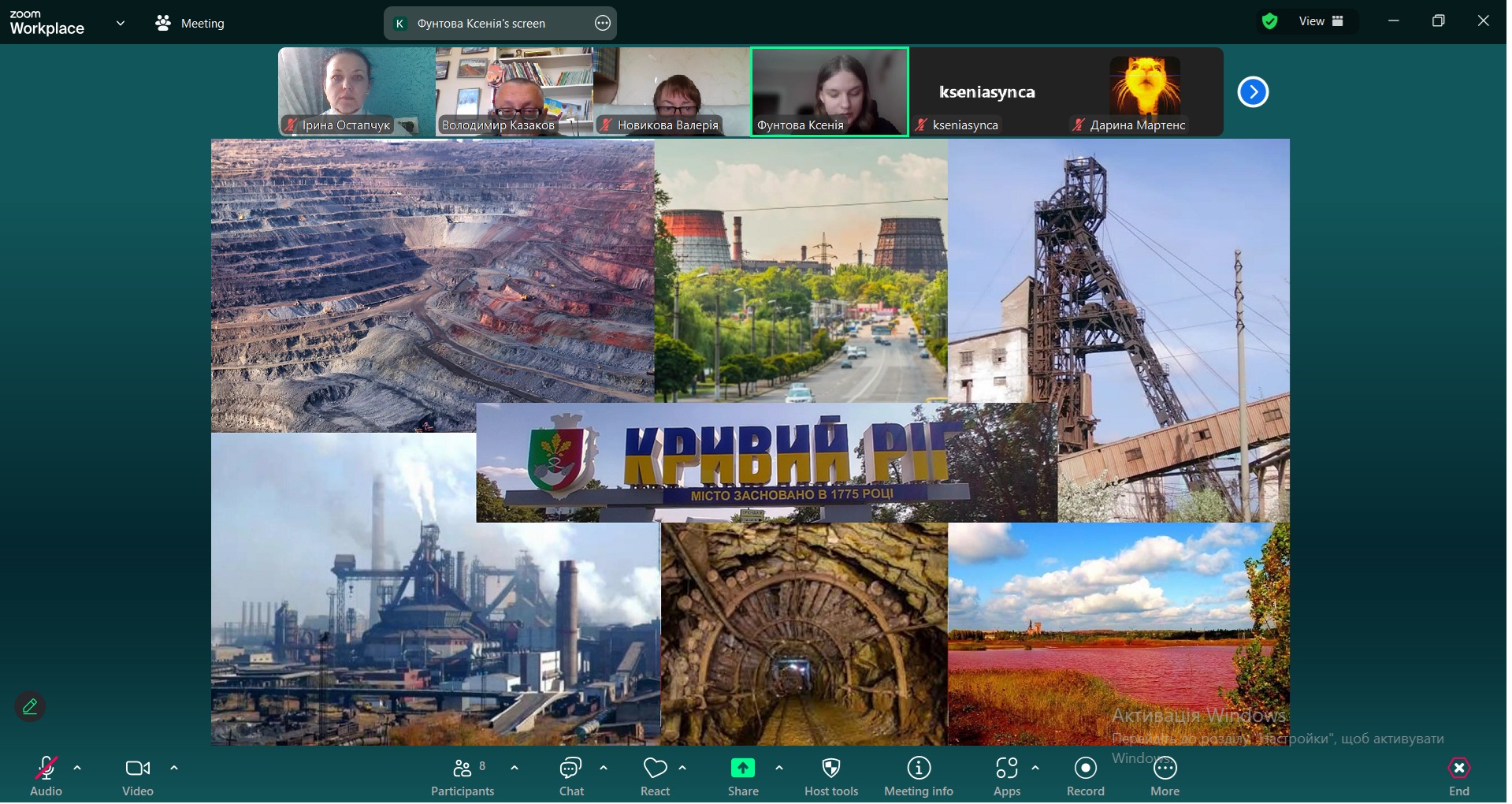Expand video settings arrow next to Video

tap(174, 768)
